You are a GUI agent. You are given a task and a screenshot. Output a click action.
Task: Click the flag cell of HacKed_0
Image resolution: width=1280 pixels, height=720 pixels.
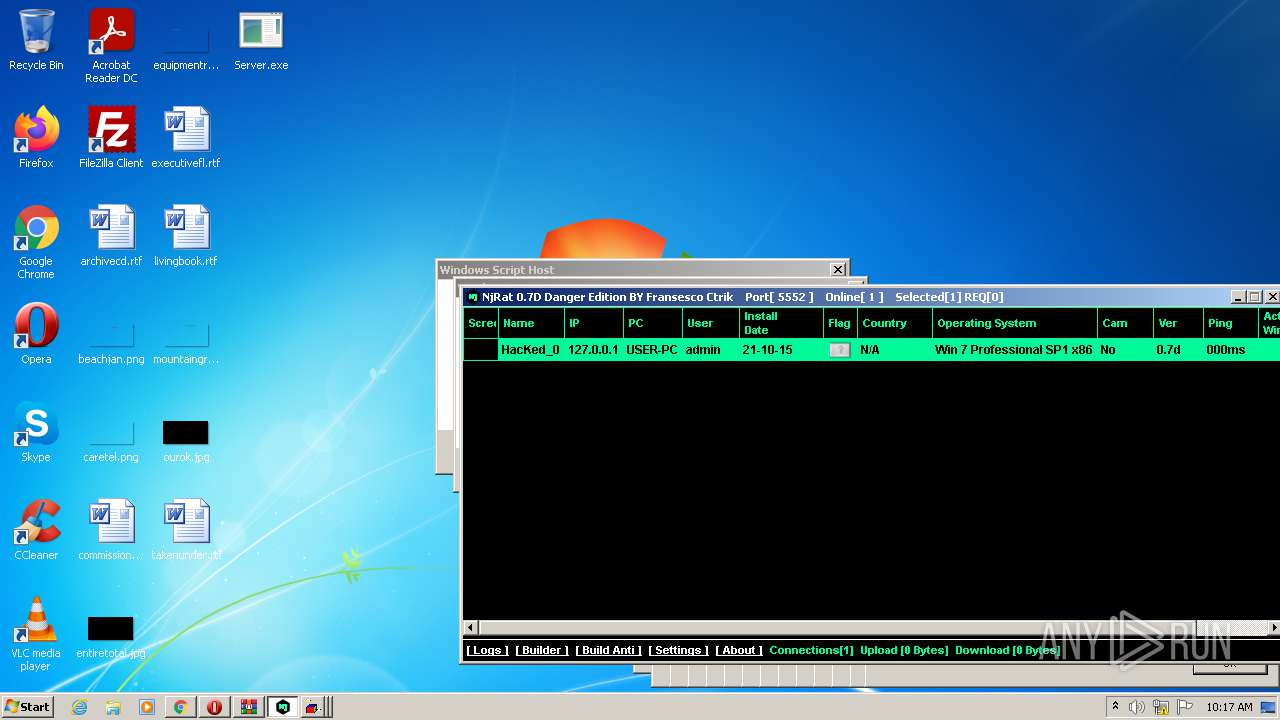click(x=840, y=350)
